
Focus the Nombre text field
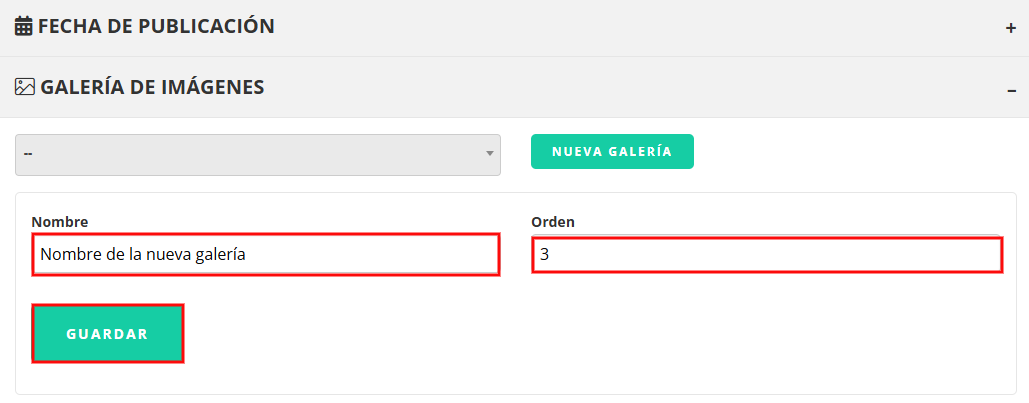tap(266, 255)
